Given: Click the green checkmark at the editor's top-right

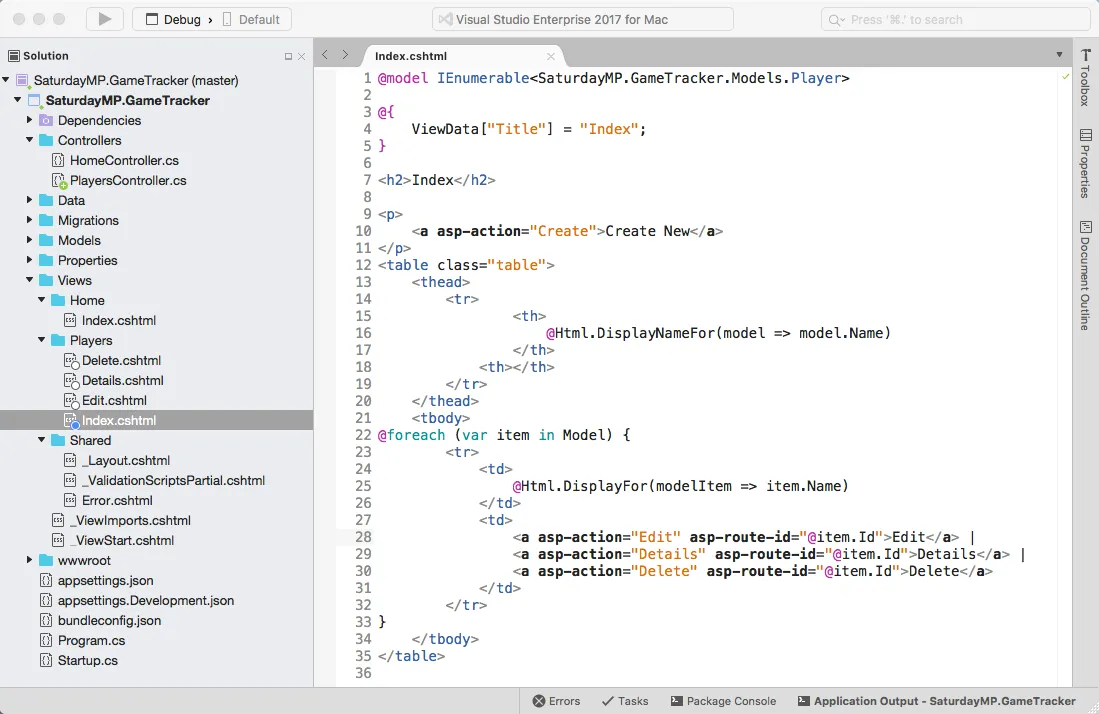Looking at the screenshot, I should tap(1065, 76).
